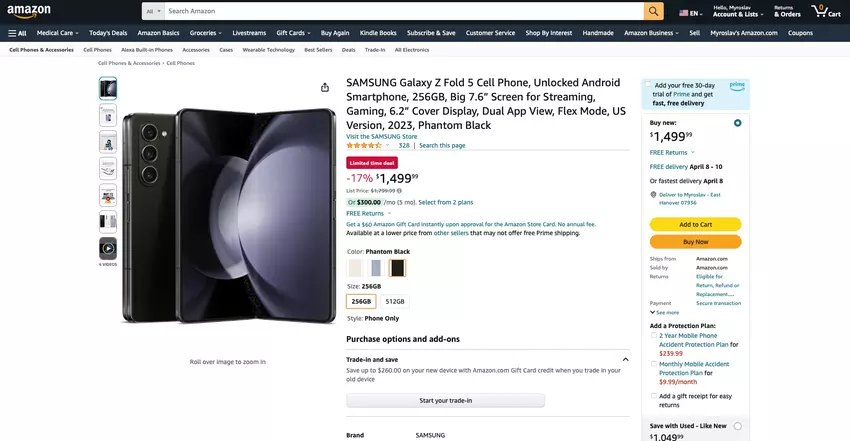The width and height of the screenshot is (850, 441).
Task: Click the list price info icon
Action: (399, 190)
